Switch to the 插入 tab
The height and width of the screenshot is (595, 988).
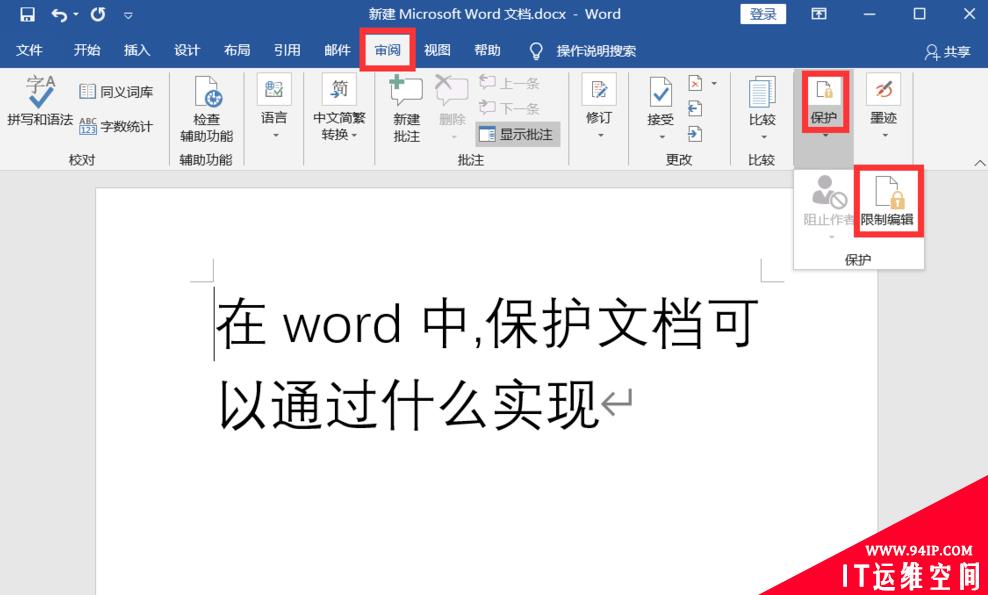137,50
